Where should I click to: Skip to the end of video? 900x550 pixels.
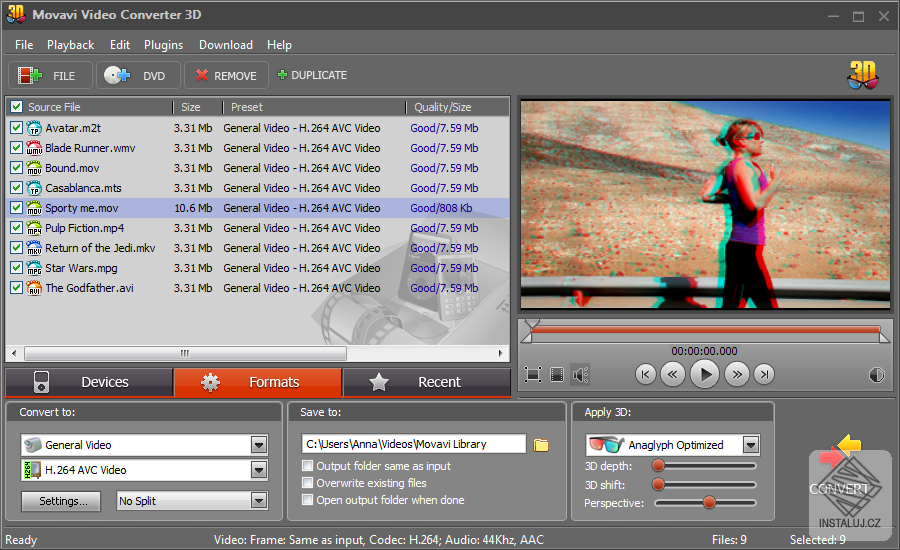pyautogui.click(x=764, y=375)
